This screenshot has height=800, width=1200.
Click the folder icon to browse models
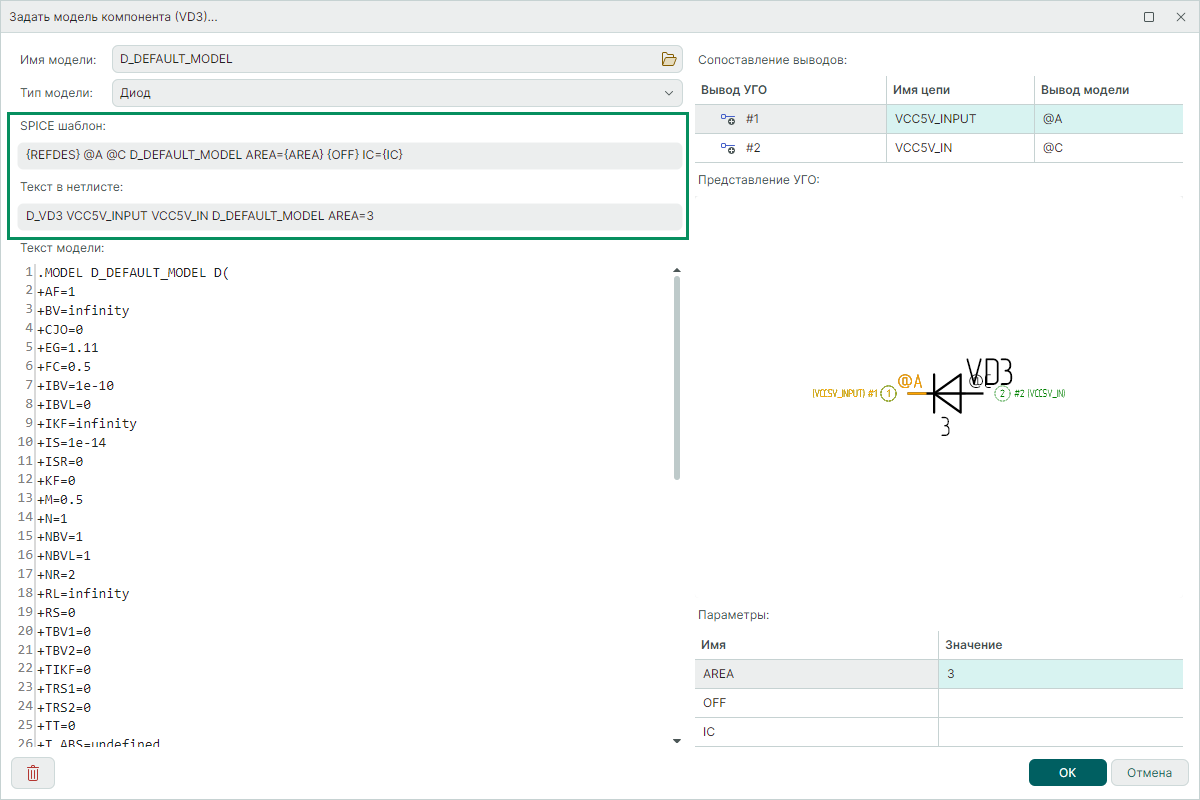(669, 59)
